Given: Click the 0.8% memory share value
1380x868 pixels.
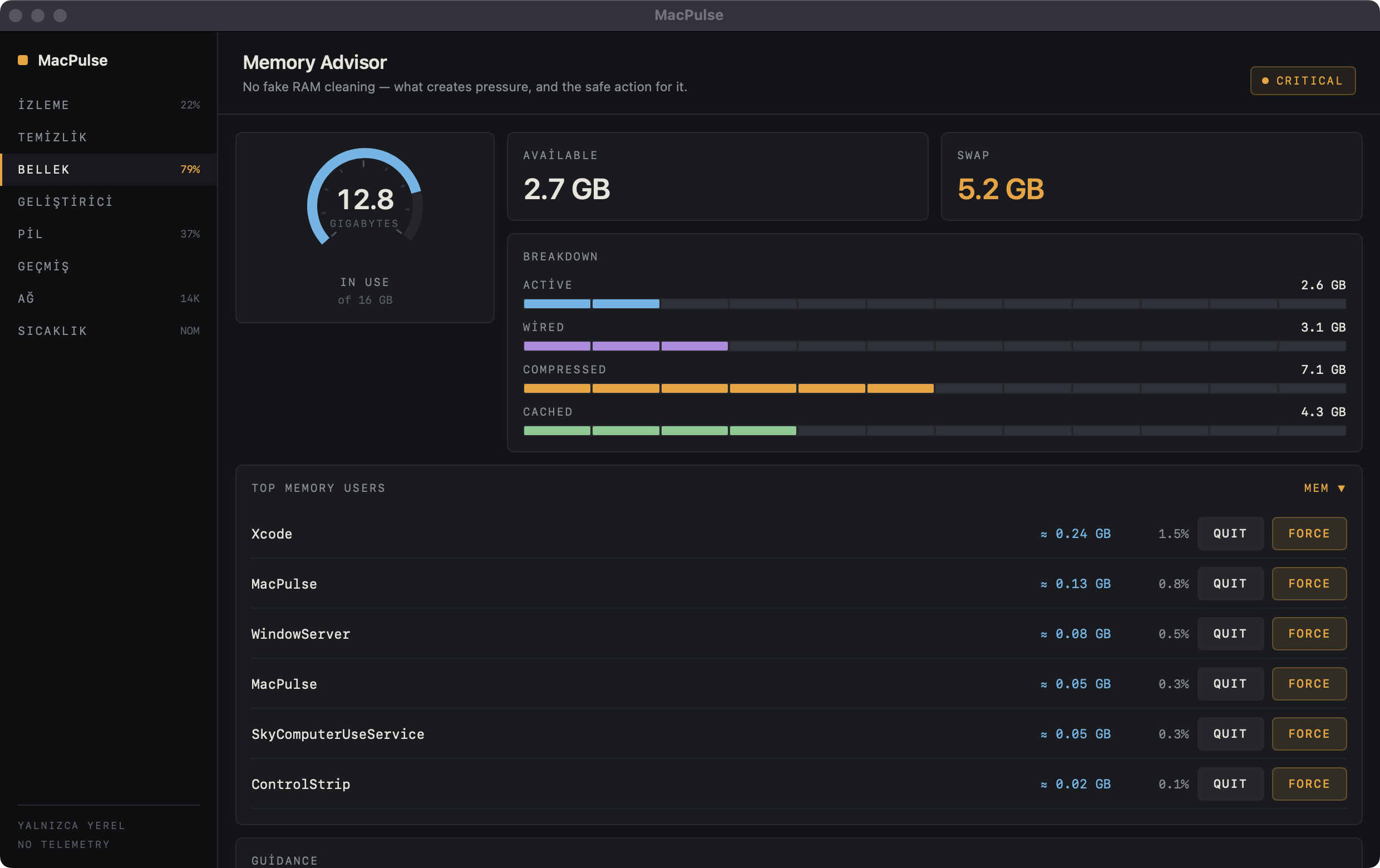Looking at the screenshot, I should (x=1173, y=584).
